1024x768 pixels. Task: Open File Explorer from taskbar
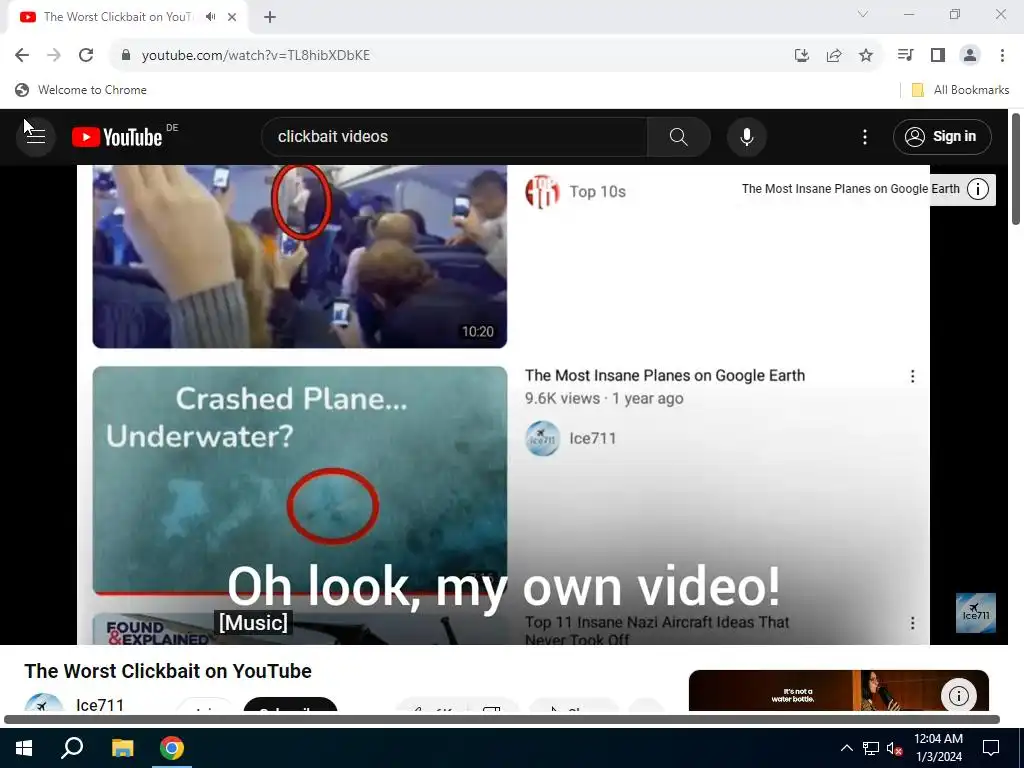pos(122,748)
